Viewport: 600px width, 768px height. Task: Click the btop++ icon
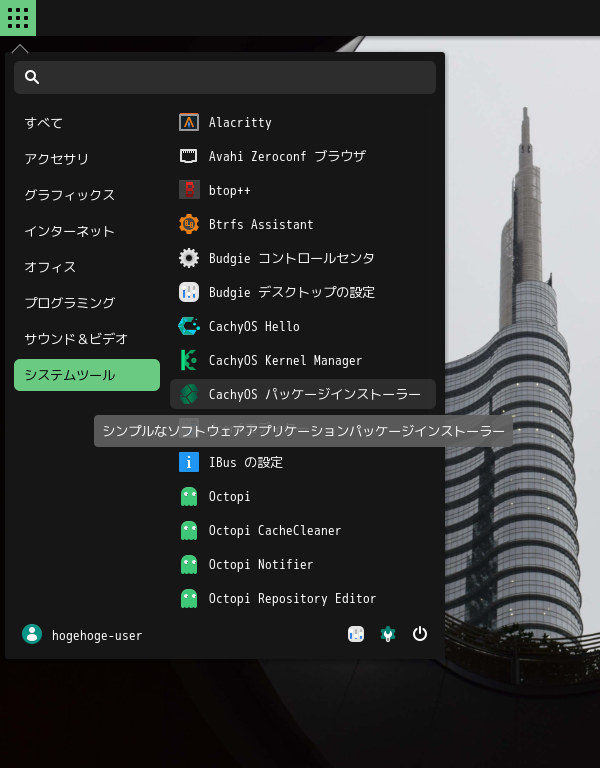pos(189,190)
